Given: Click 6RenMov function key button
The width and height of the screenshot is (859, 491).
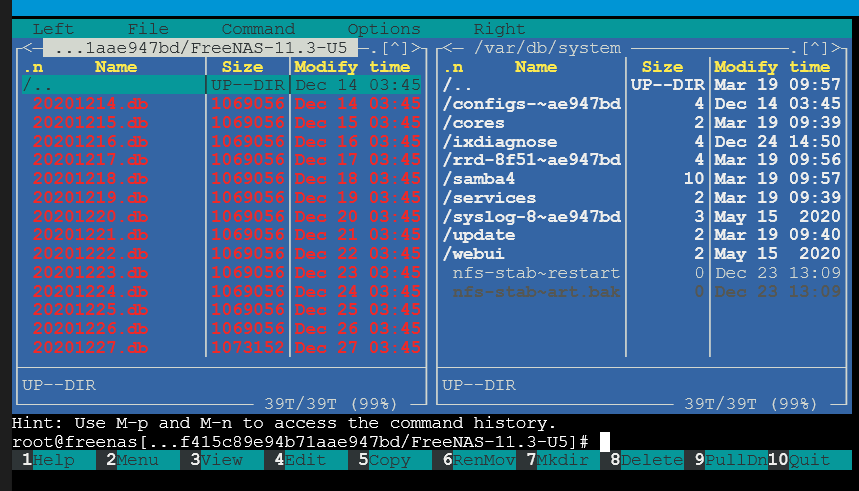Looking at the screenshot, I should point(479,460).
